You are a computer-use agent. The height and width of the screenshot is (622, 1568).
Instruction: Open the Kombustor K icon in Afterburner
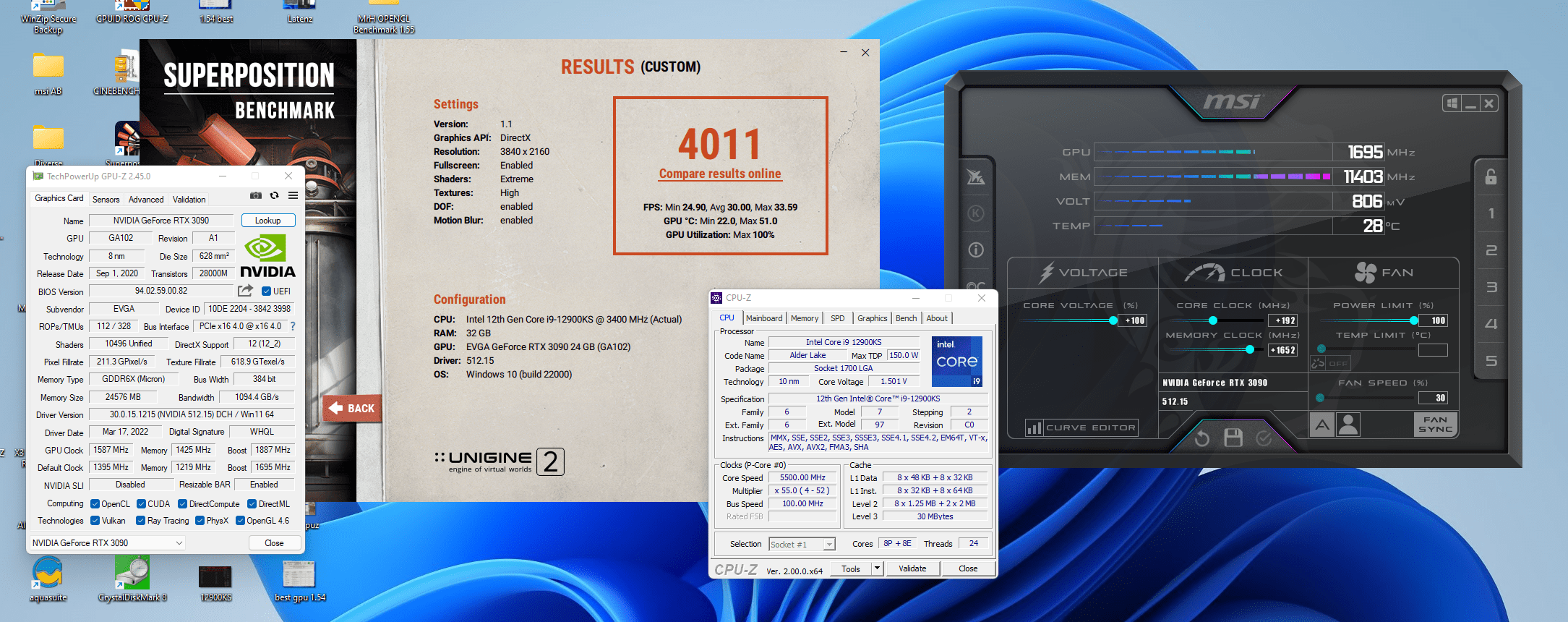976,213
